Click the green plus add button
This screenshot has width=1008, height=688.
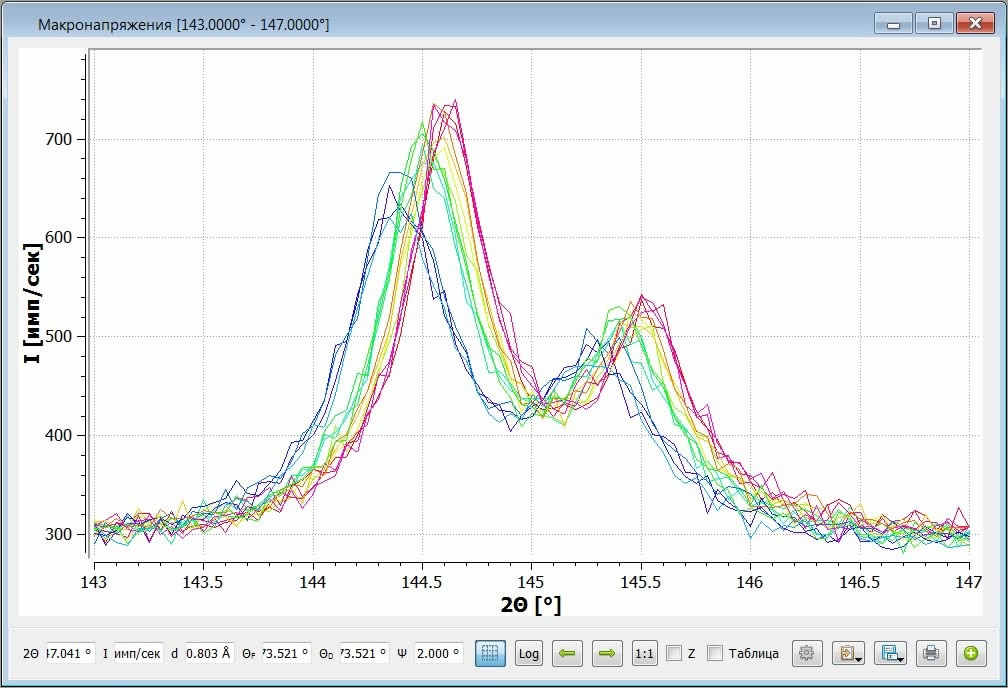[970, 654]
